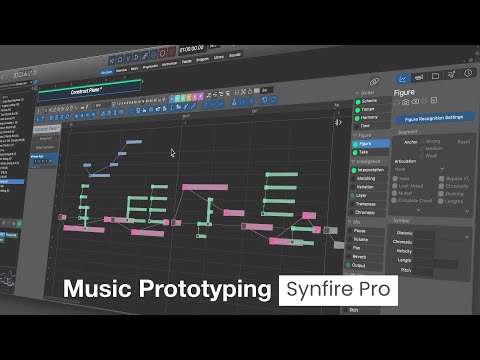Select the instrument inspector tab icon

[419, 78]
